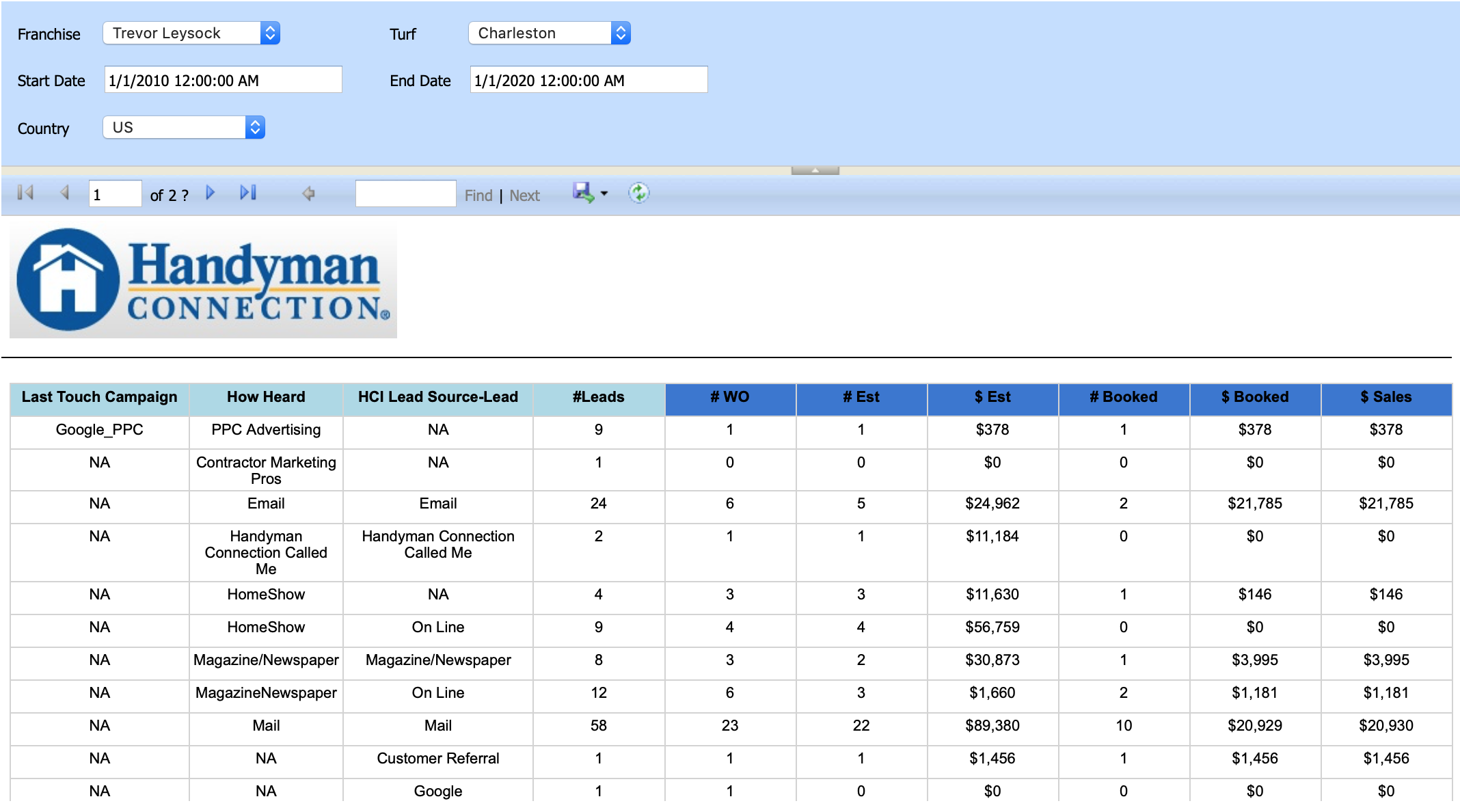Click the Contractor Marketing Pros cell
Screen dimensions: 1460x812
[x=266, y=470]
